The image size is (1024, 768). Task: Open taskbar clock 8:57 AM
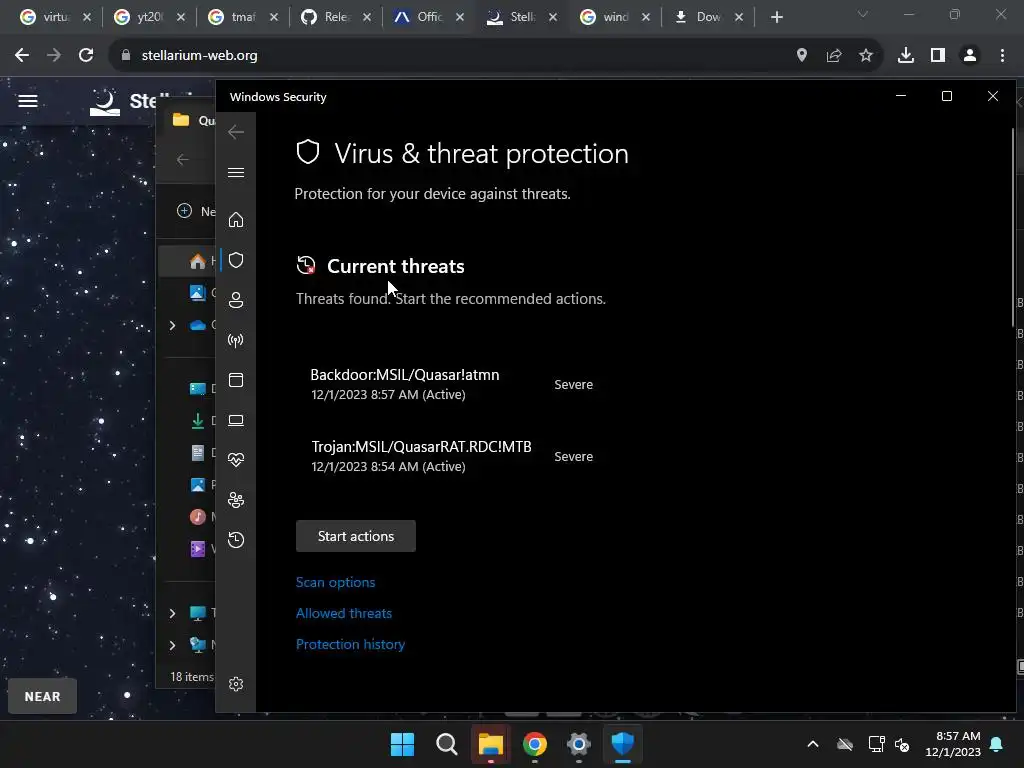[x=953, y=744]
